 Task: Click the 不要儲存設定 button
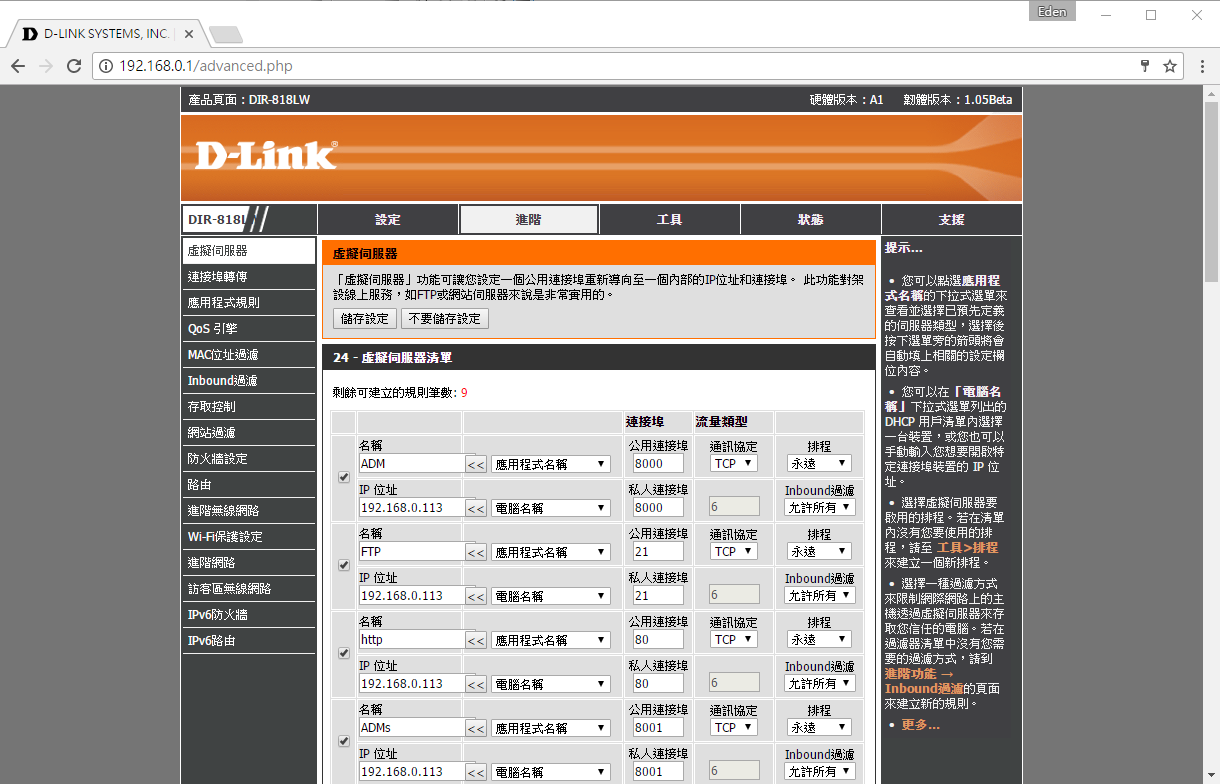[x=444, y=319]
